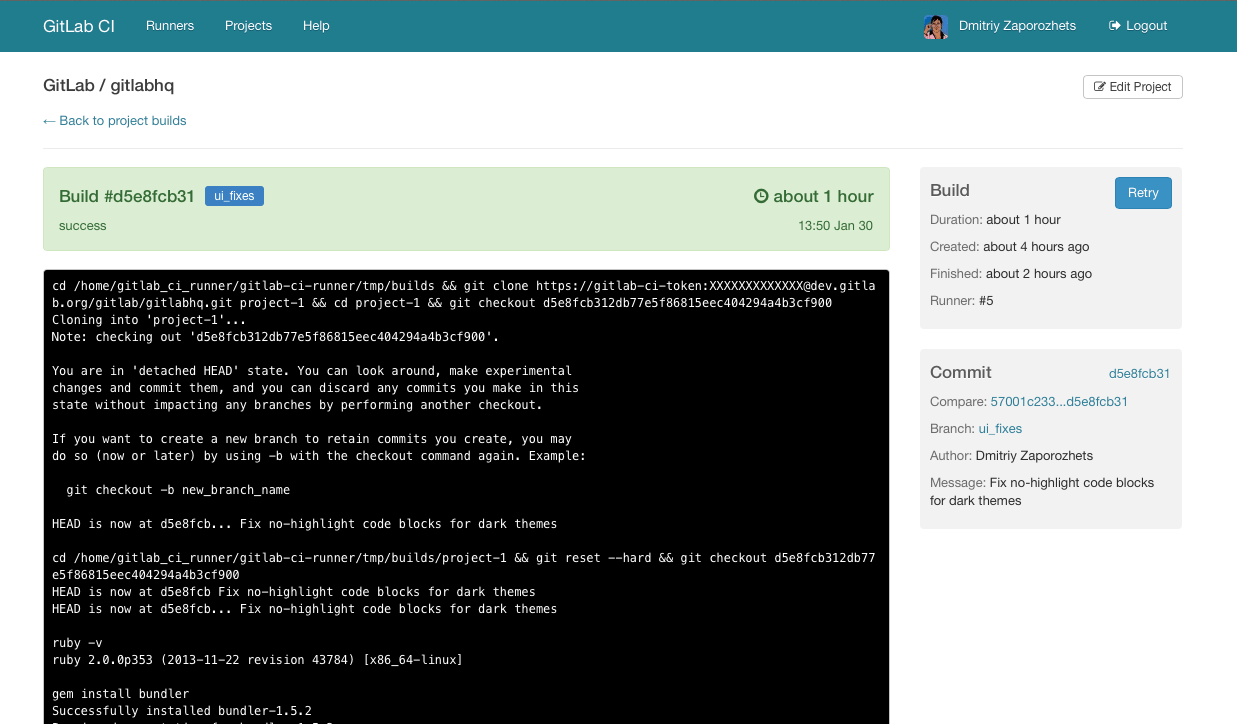Open the Compare 57001c233...d5e8fcb31 link

[x=1058, y=402]
